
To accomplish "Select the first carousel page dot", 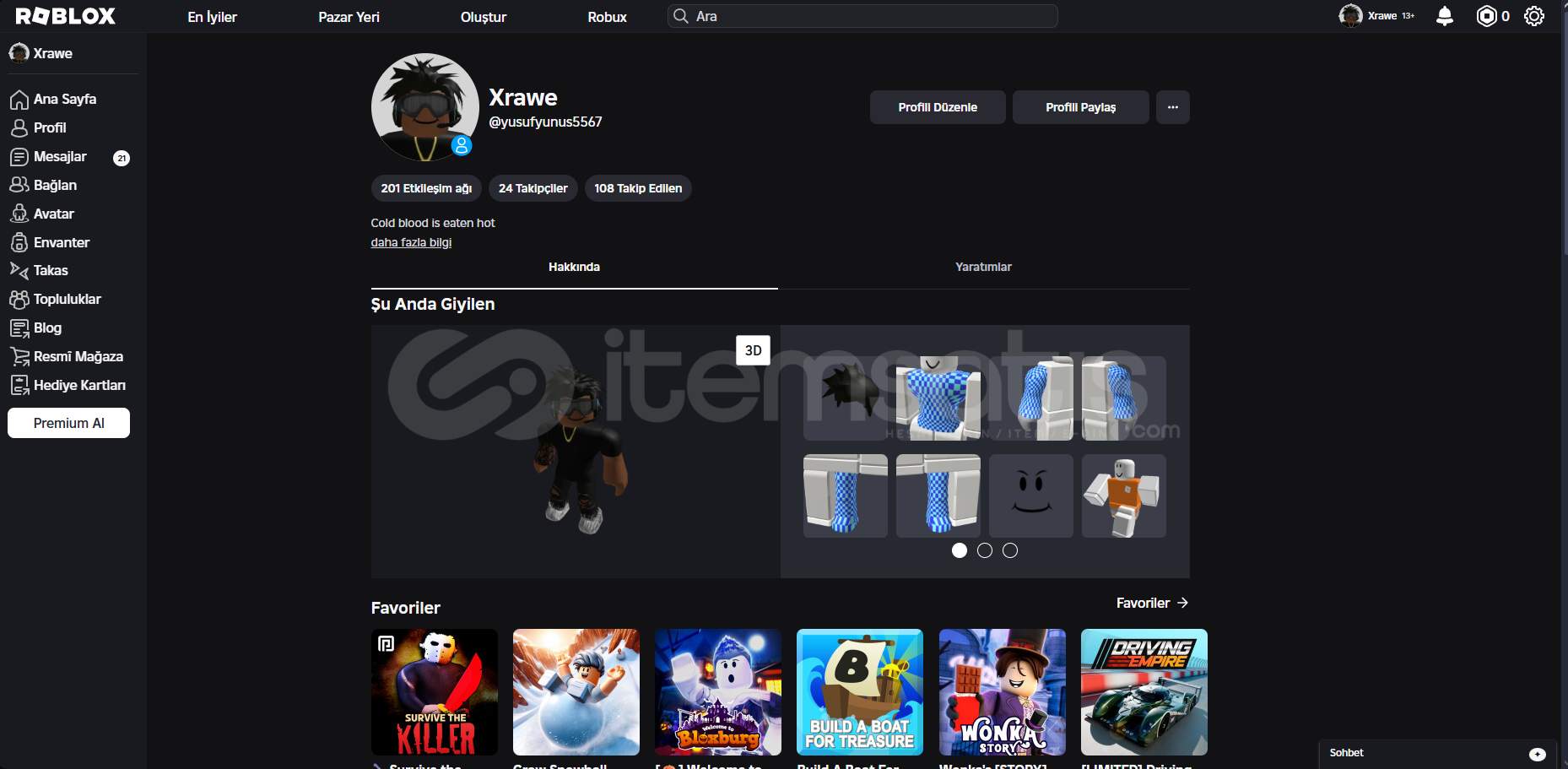I will click(960, 550).
